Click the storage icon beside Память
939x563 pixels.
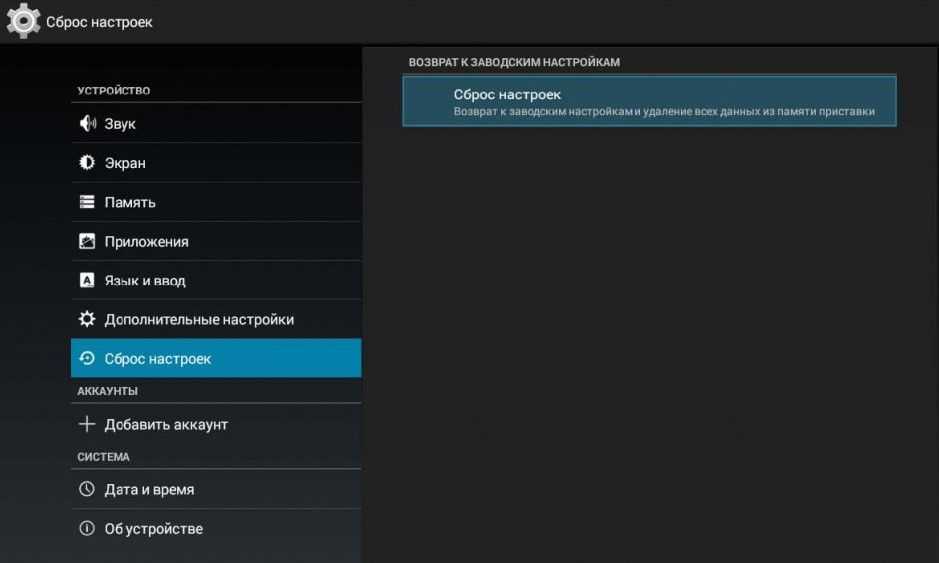point(87,202)
